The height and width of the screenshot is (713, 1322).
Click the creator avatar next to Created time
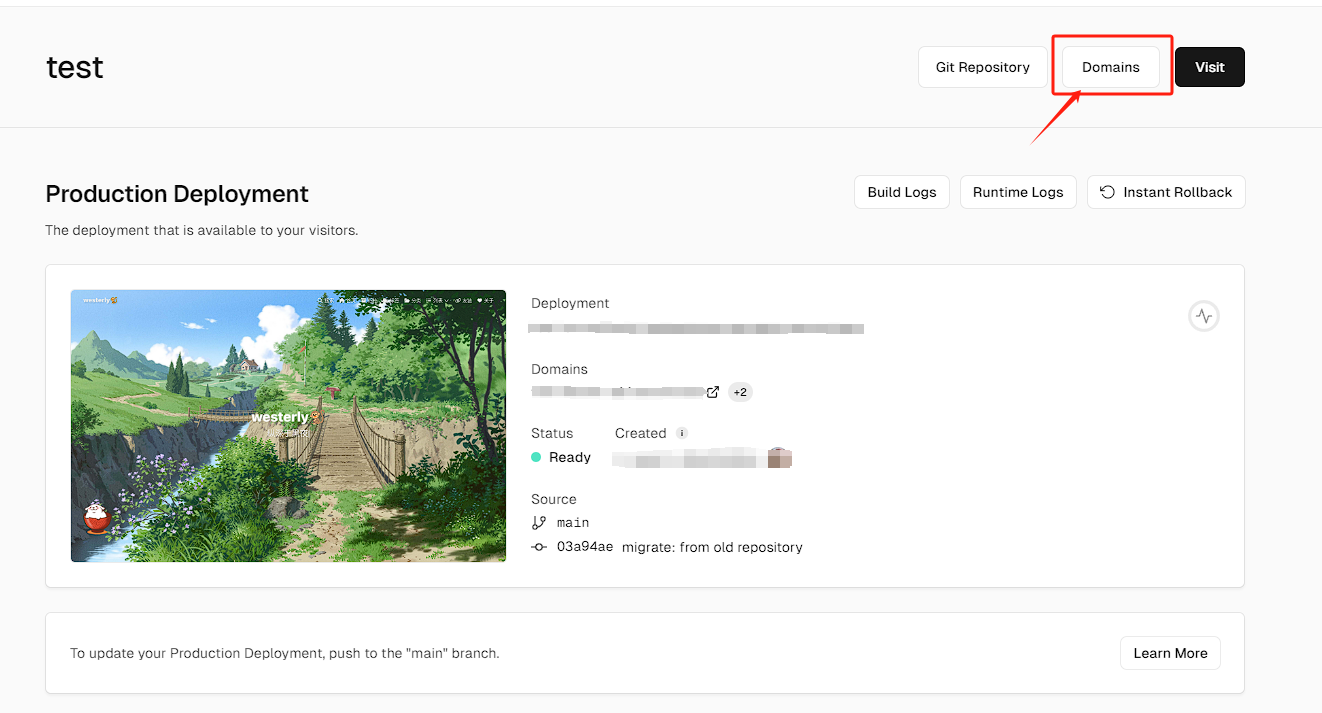pos(779,458)
